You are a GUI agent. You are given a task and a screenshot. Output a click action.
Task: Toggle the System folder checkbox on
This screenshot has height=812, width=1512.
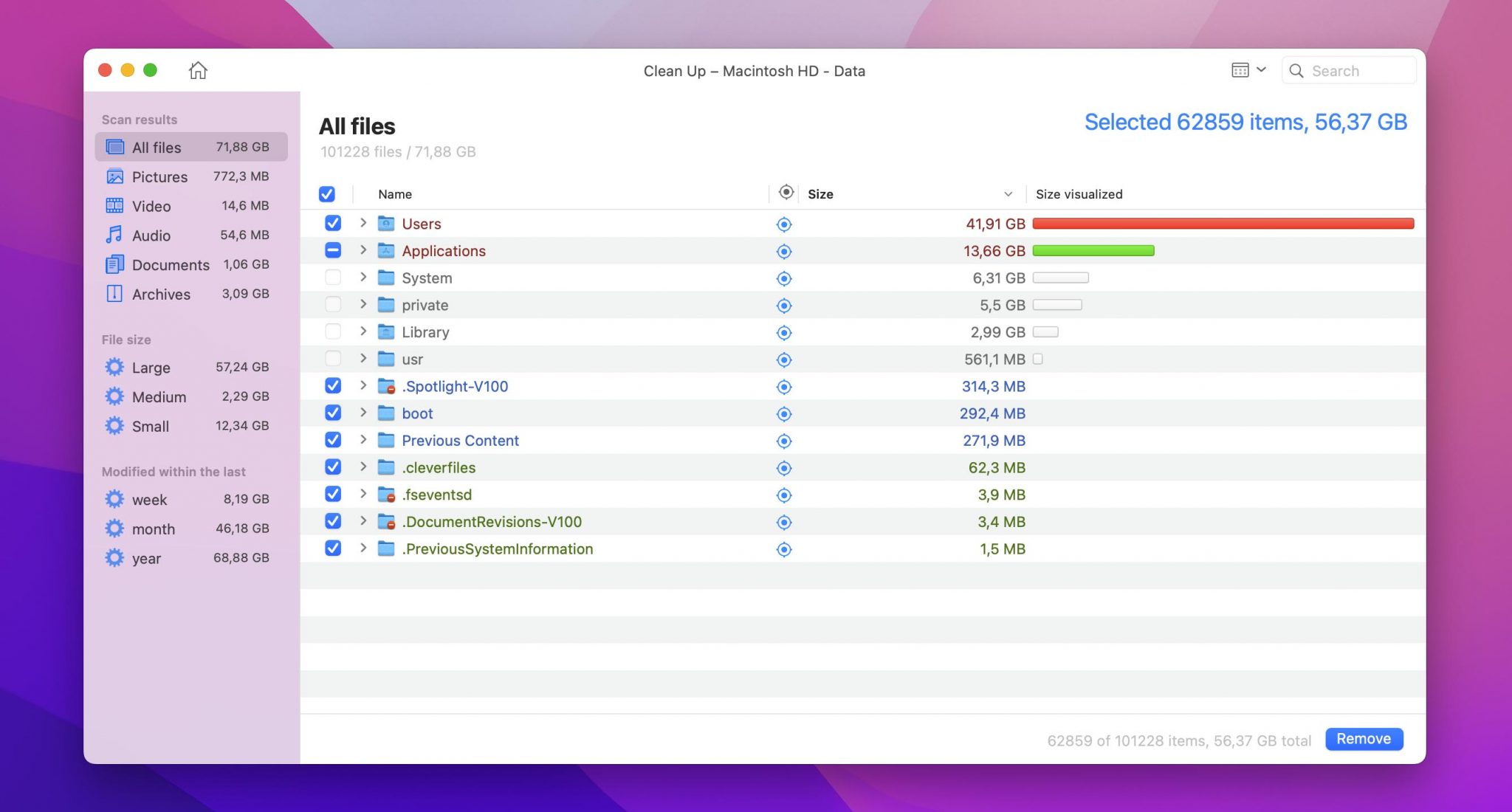point(332,277)
